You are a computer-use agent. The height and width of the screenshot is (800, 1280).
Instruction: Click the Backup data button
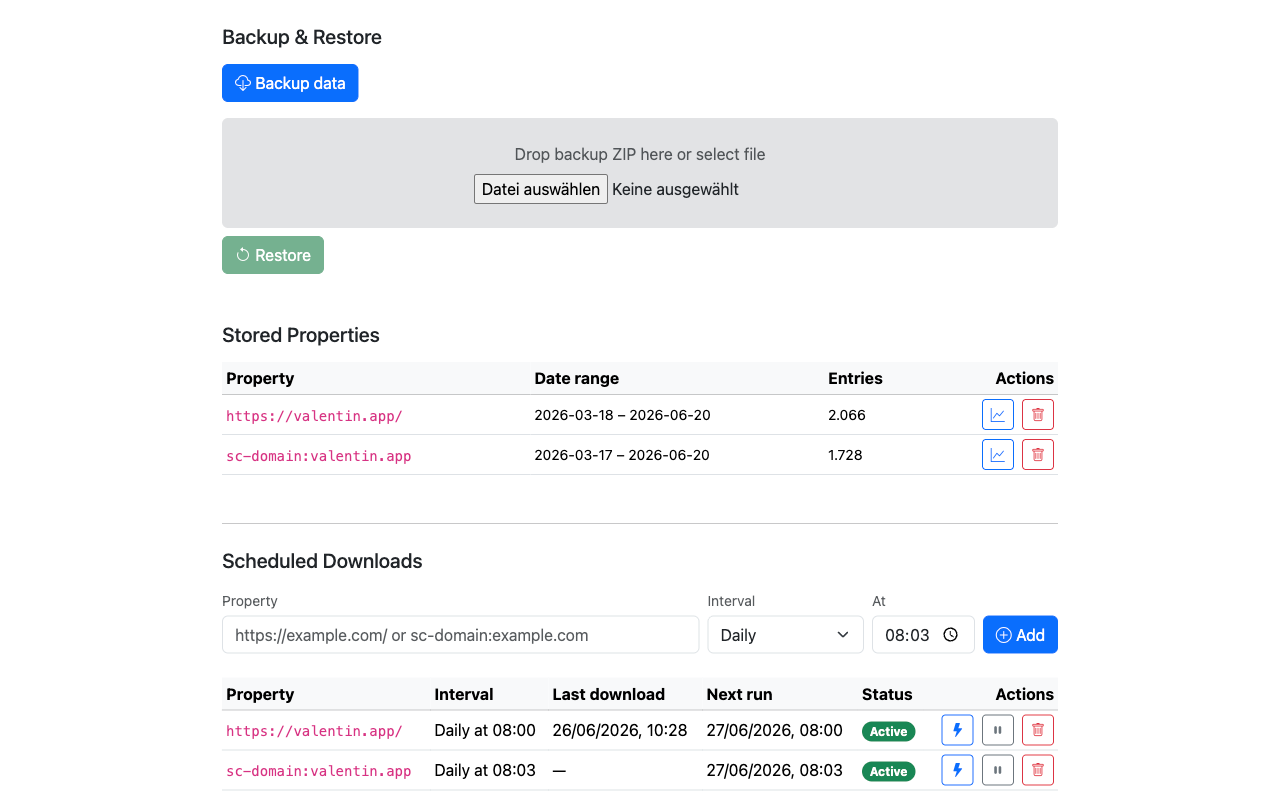tap(290, 83)
